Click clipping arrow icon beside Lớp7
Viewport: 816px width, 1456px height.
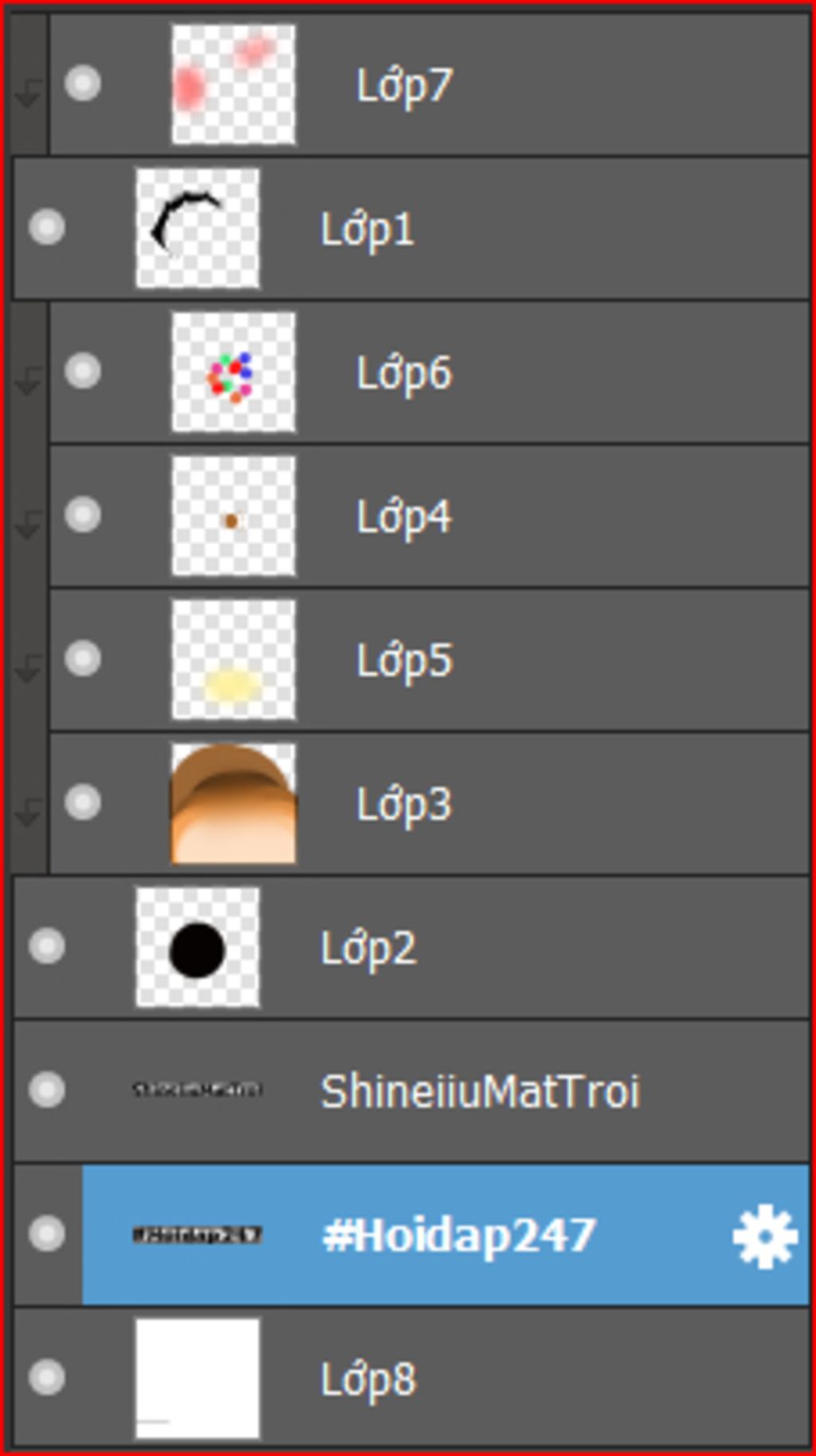click(x=29, y=96)
